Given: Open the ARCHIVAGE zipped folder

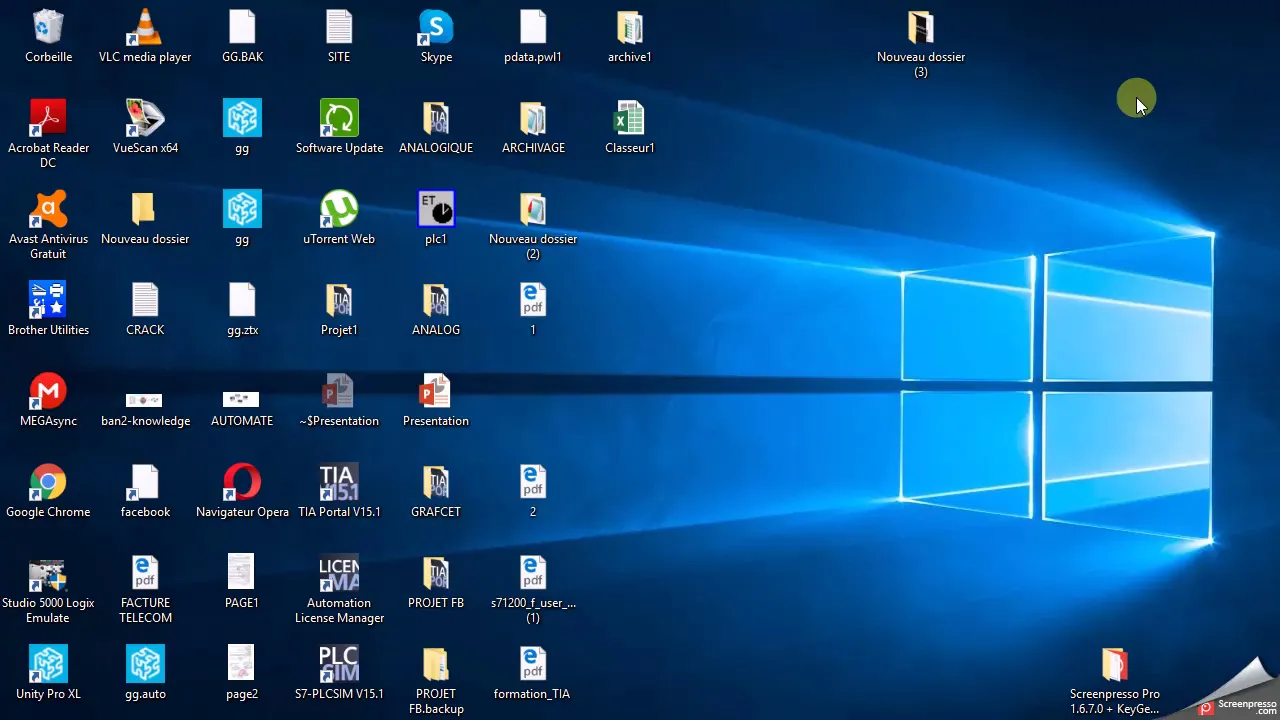Looking at the screenshot, I should click(533, 119).
